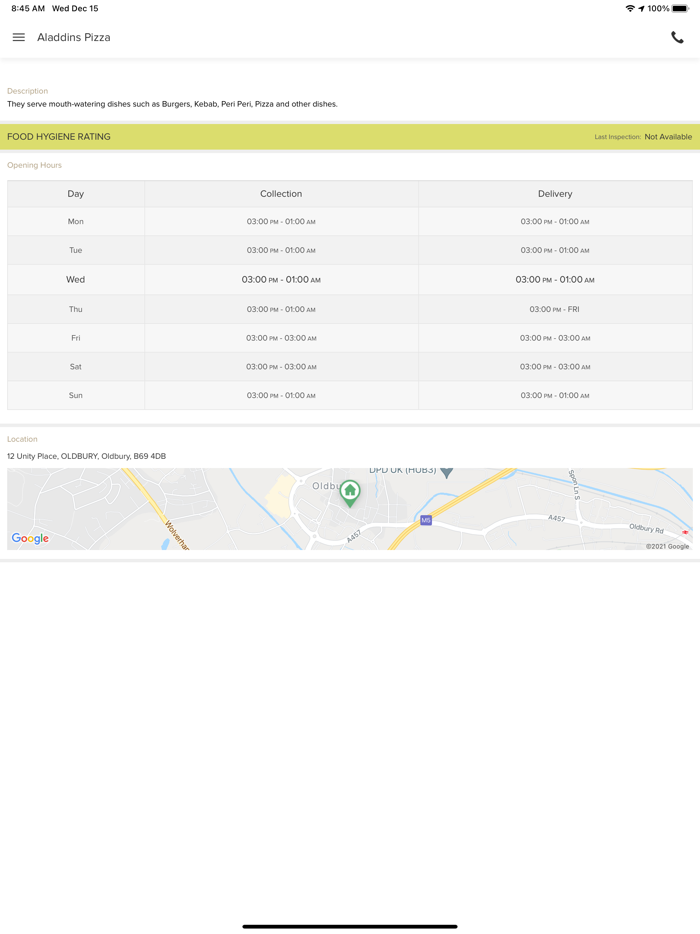Image resolution: width=700 pixels, height=934 pixels.
Task: Open the Google logo on the map
Action: 30,538
